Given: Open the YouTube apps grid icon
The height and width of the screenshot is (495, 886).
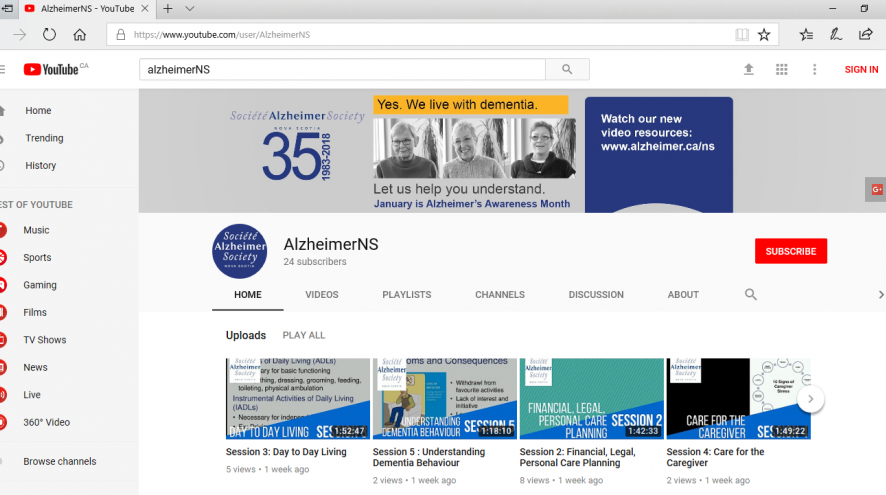Looking at the screenshot, I should pos(781,69).
